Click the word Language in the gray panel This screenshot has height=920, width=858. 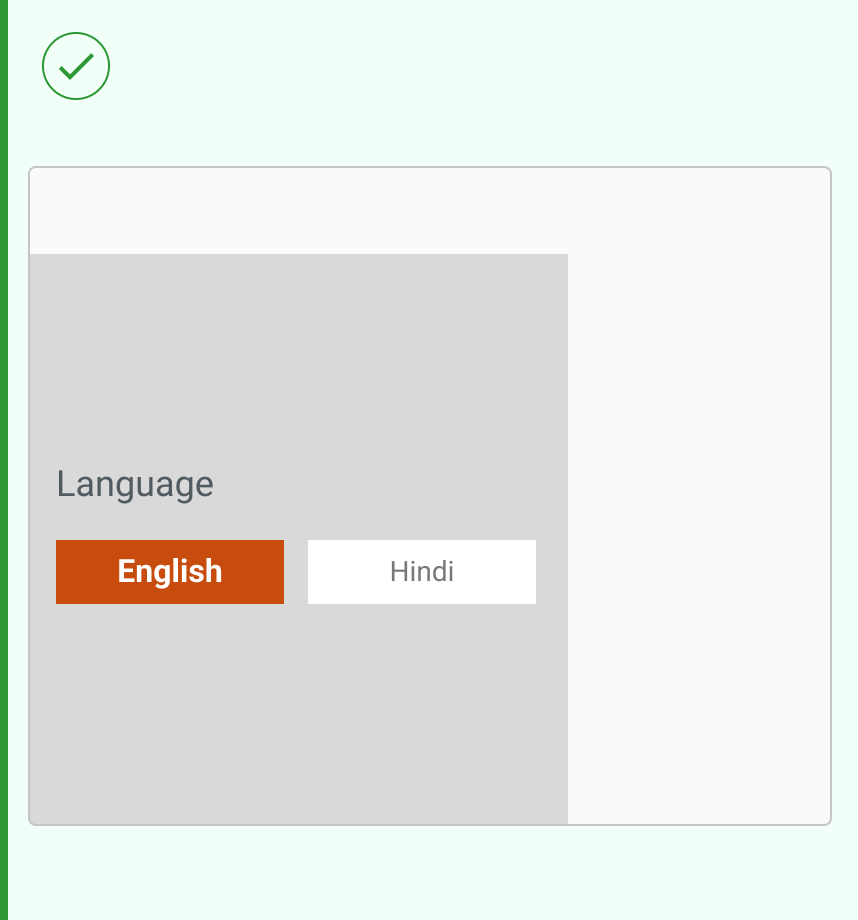pyautogui.click(x=135, y=484)
